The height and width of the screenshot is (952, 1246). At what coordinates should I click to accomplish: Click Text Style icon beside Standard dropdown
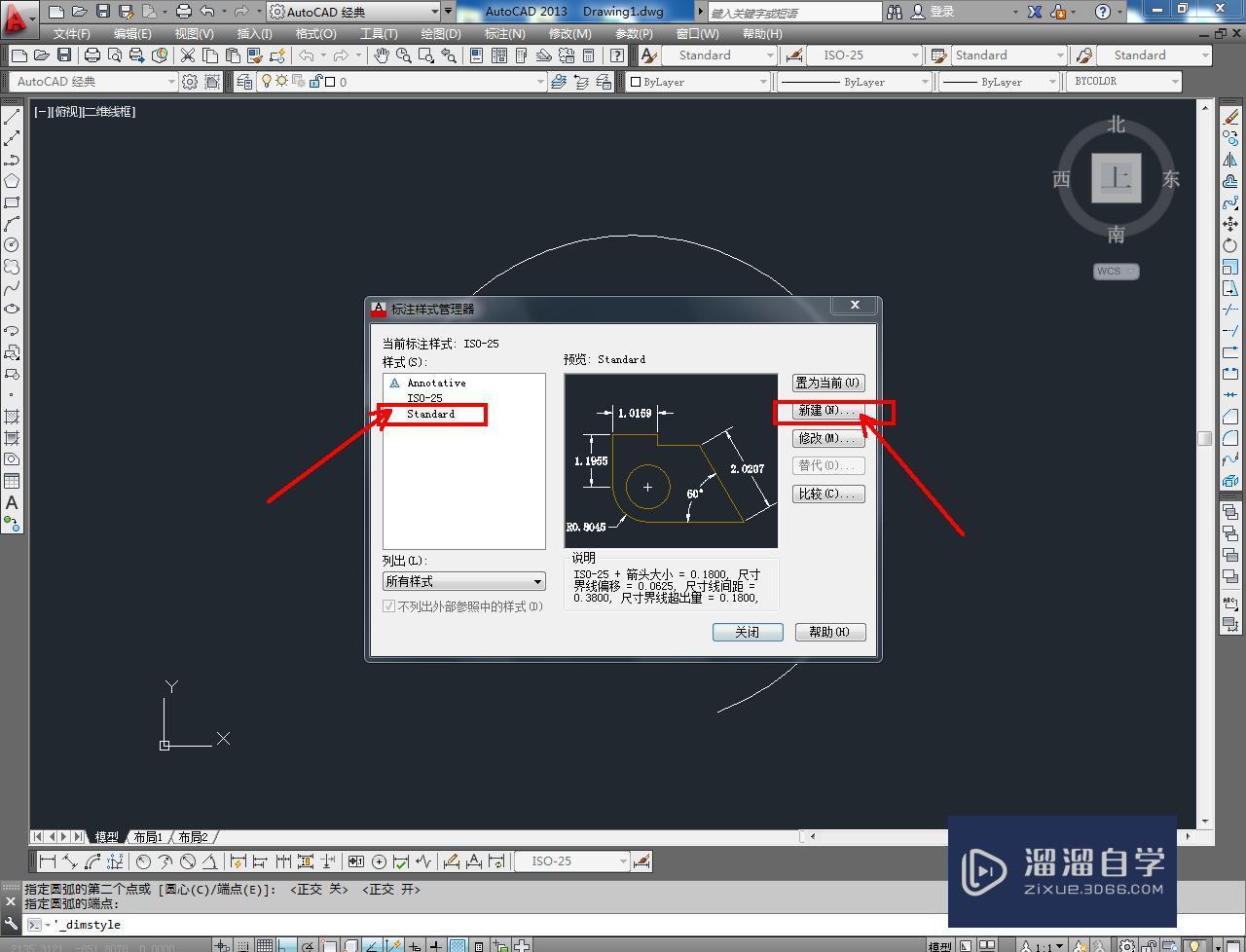point(649,55)
